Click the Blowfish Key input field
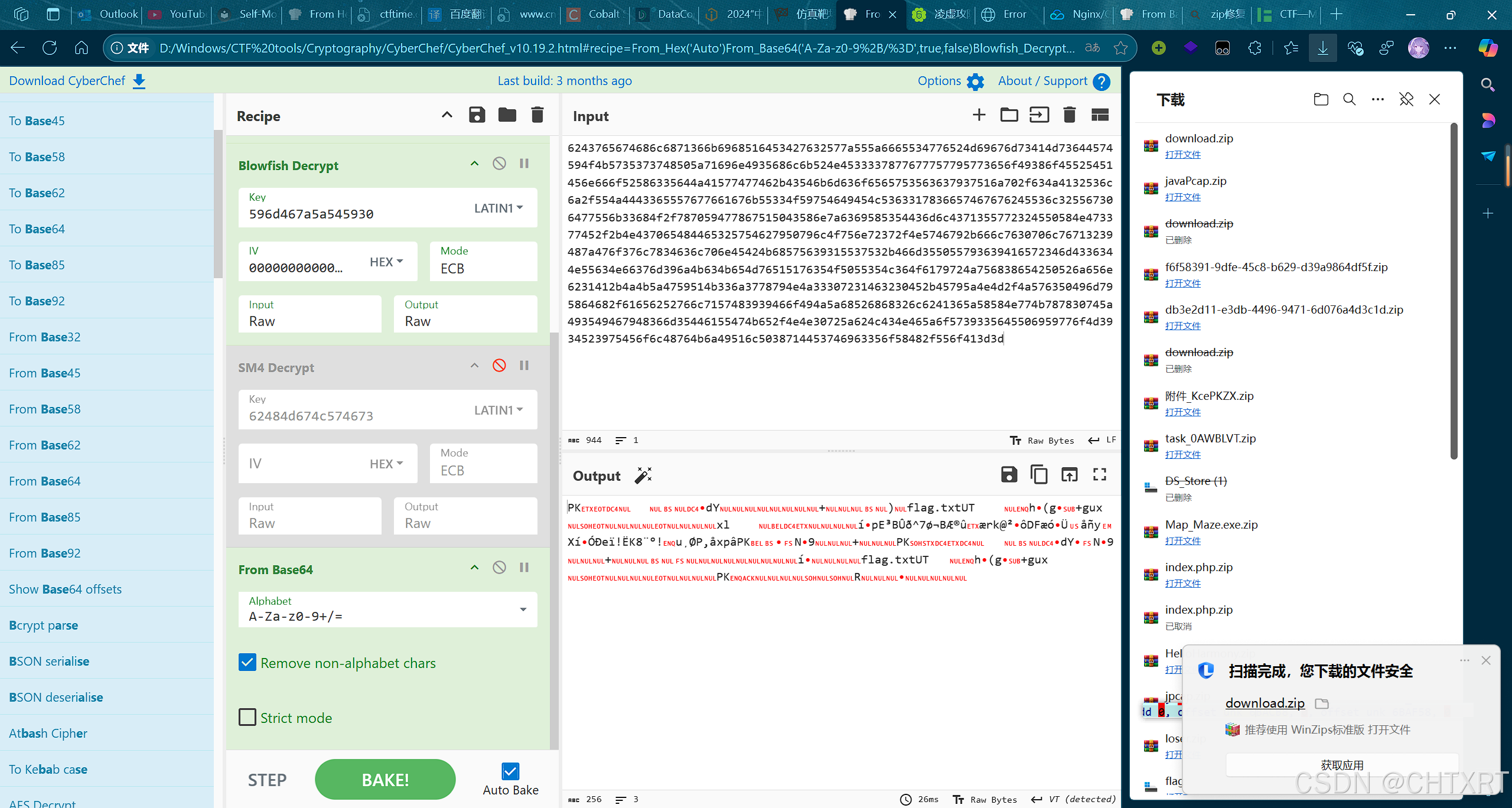The width and height of the screenshot is (1512, 808). (x=354, y=214)
